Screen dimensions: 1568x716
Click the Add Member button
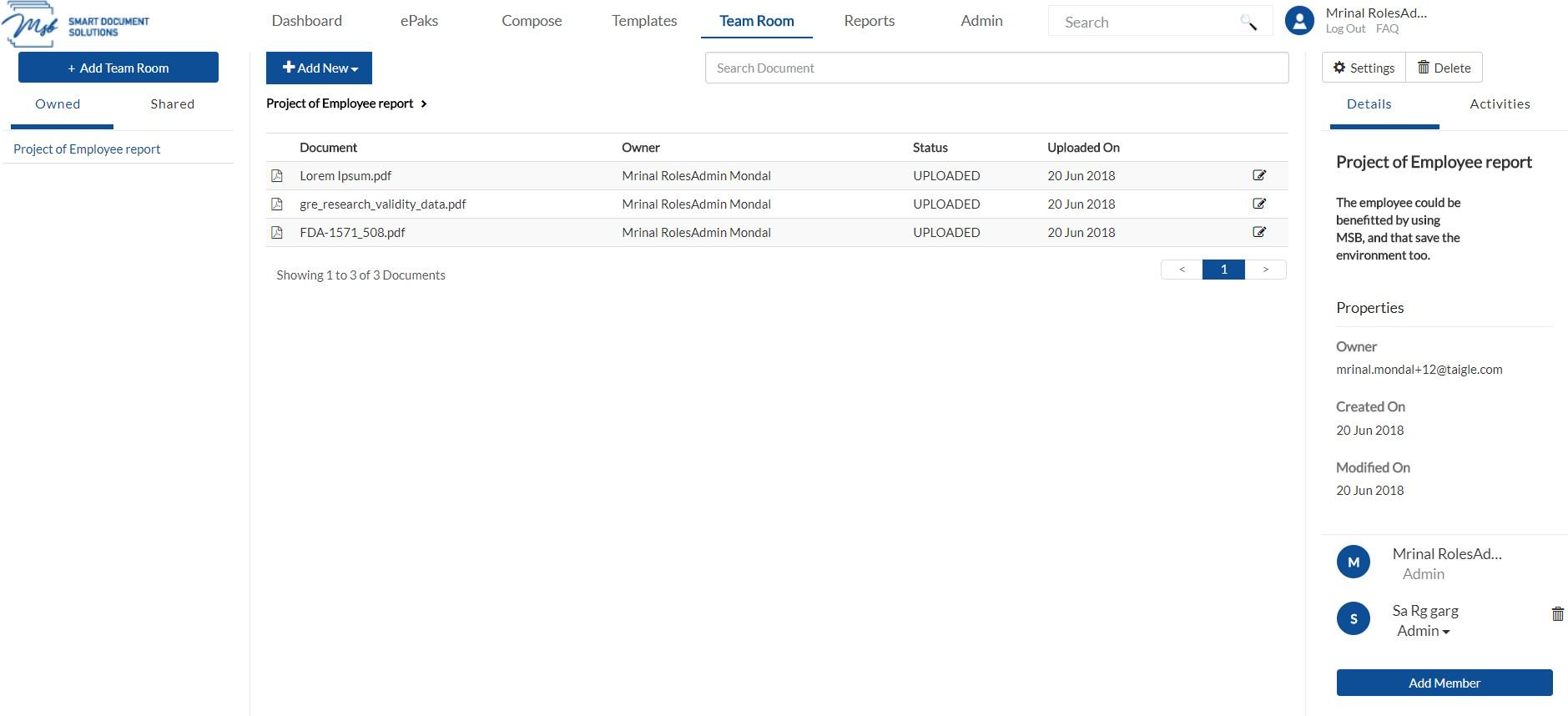tap(1444, 683)
